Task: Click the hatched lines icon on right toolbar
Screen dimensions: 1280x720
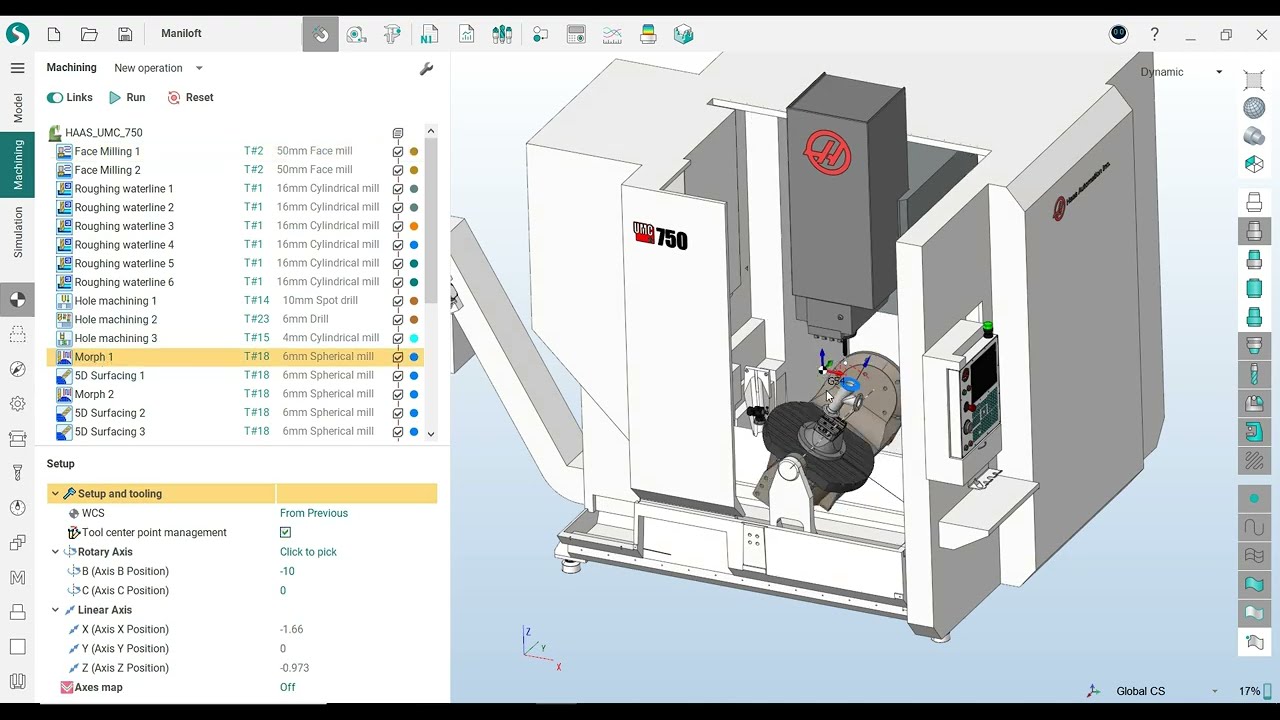Action: click(1254, 461)
